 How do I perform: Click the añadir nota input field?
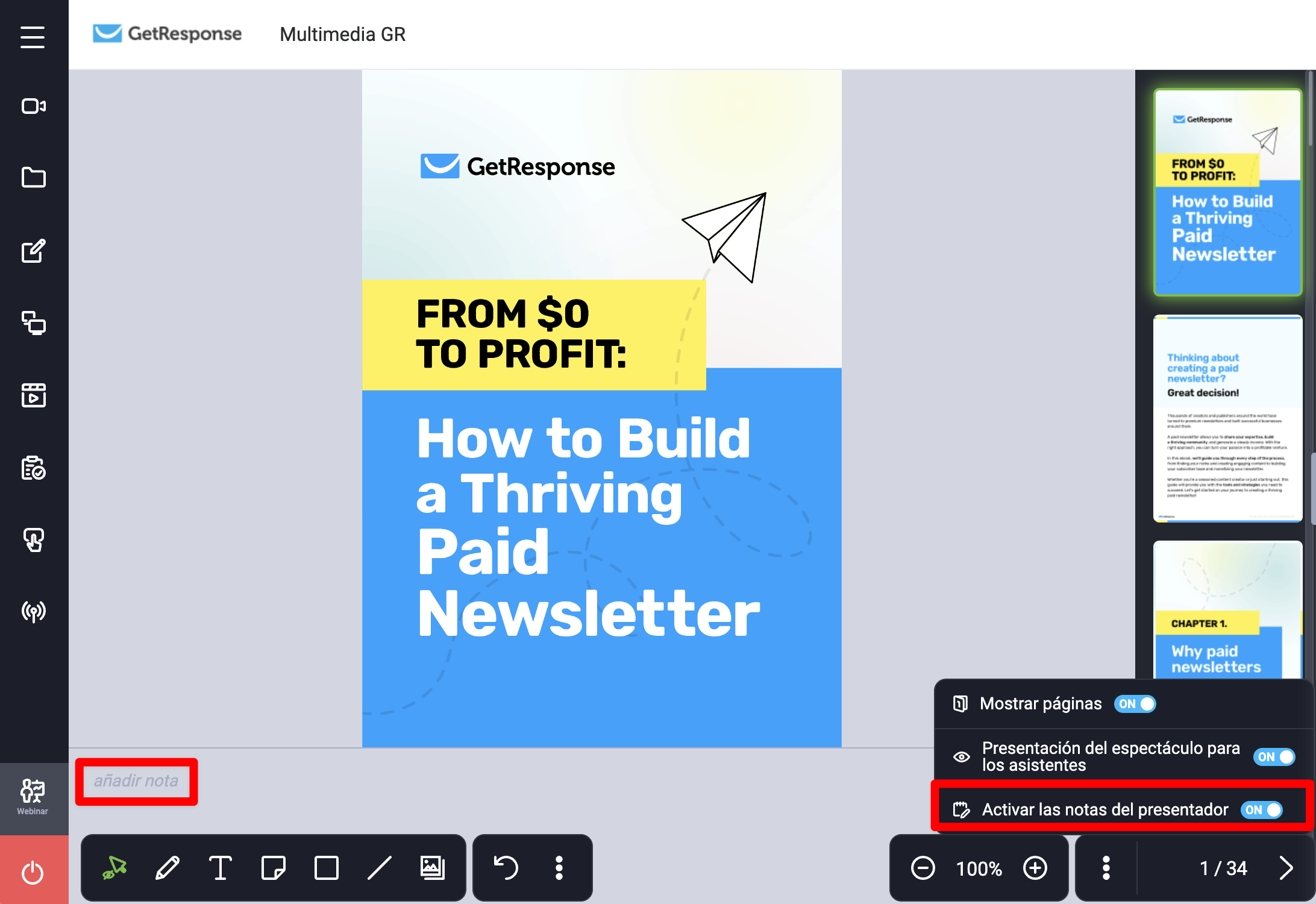click(136, 781)
